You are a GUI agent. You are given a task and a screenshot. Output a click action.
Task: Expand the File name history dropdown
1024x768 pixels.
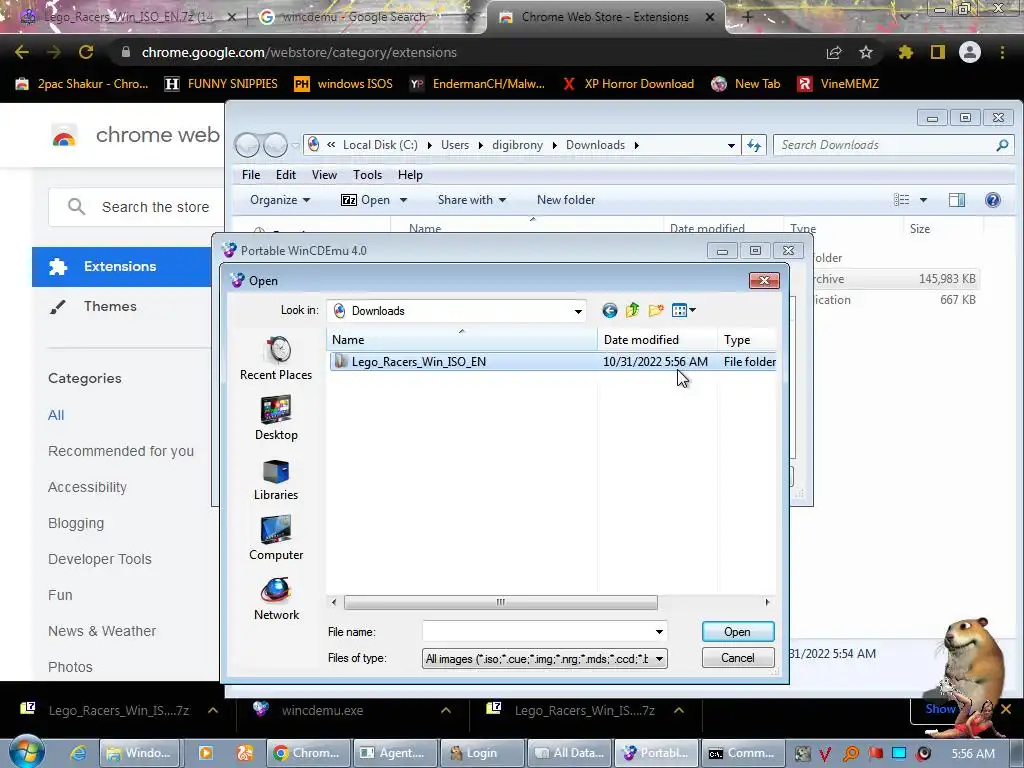click(659, 632)
